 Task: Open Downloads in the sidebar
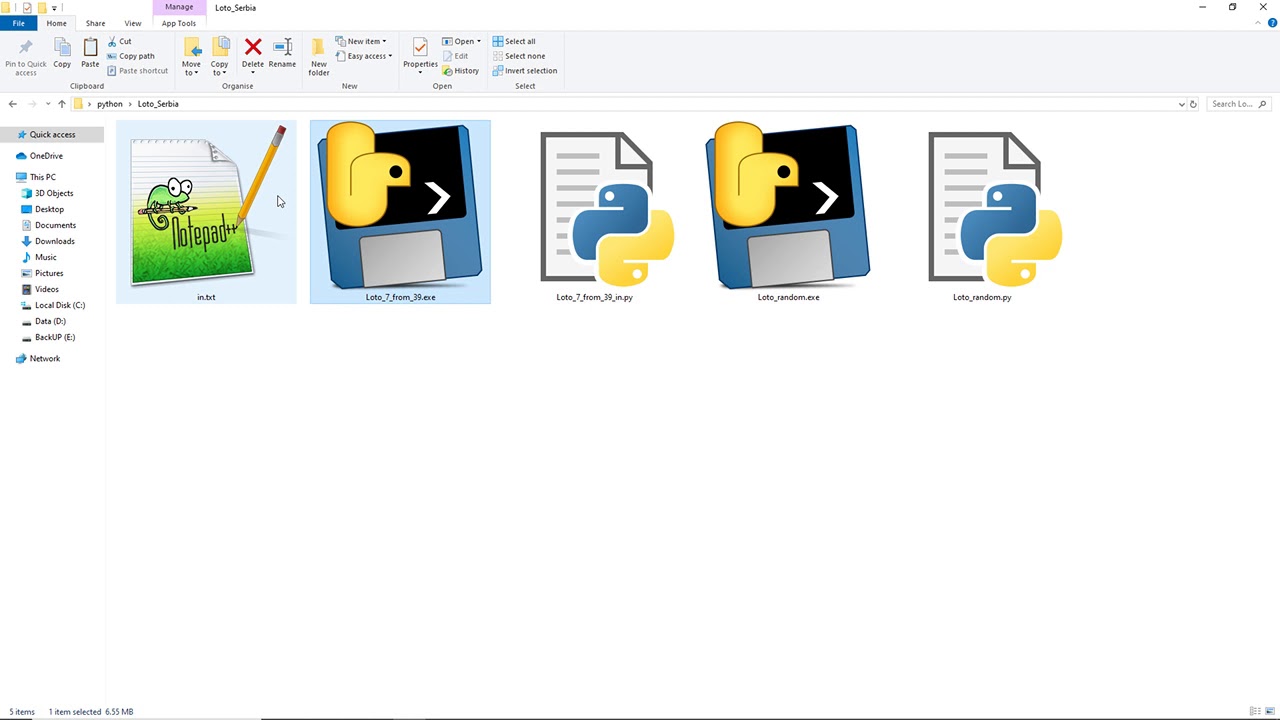click(x=55, y=241)
